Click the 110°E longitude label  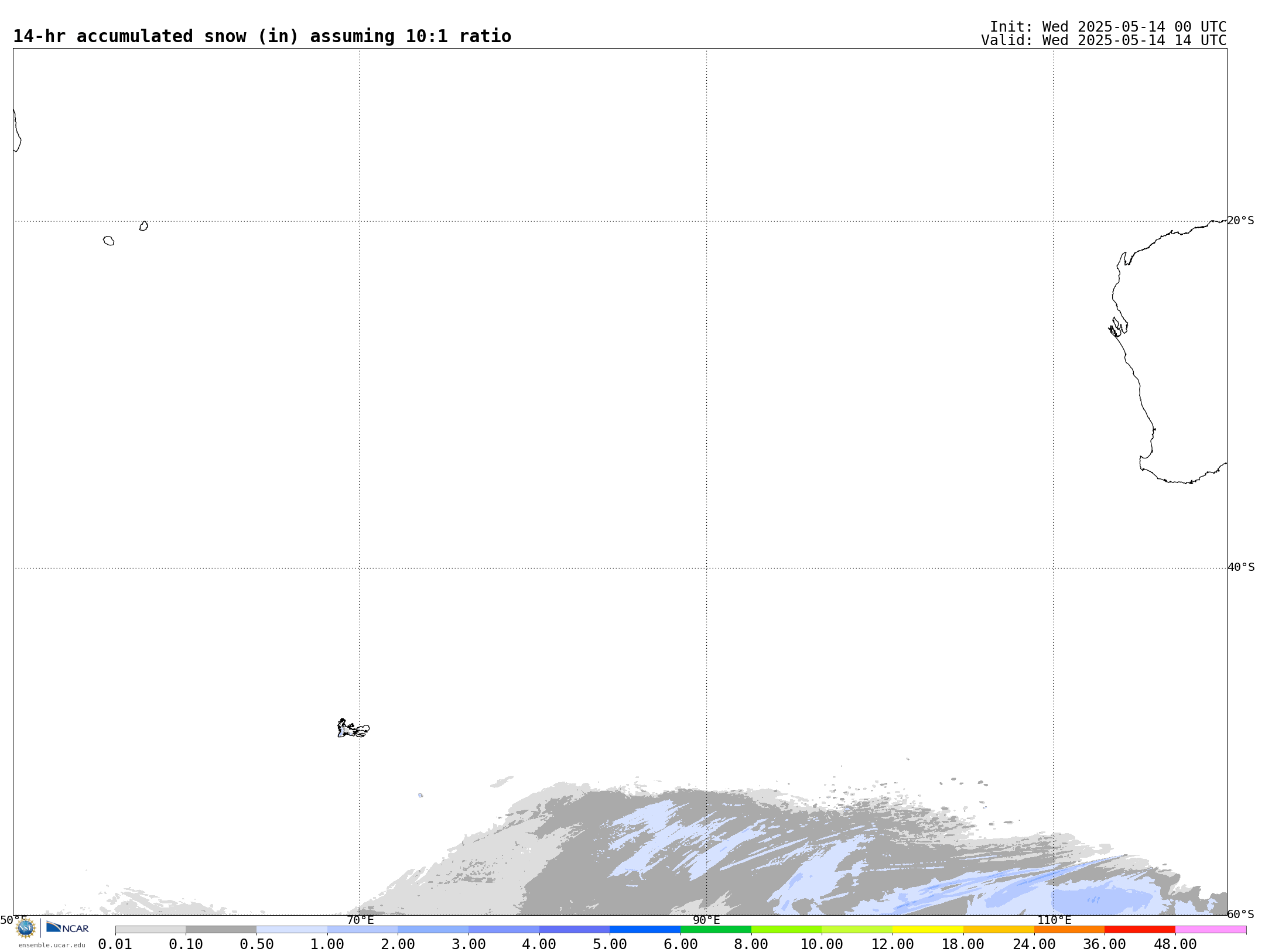[1054, 920]
